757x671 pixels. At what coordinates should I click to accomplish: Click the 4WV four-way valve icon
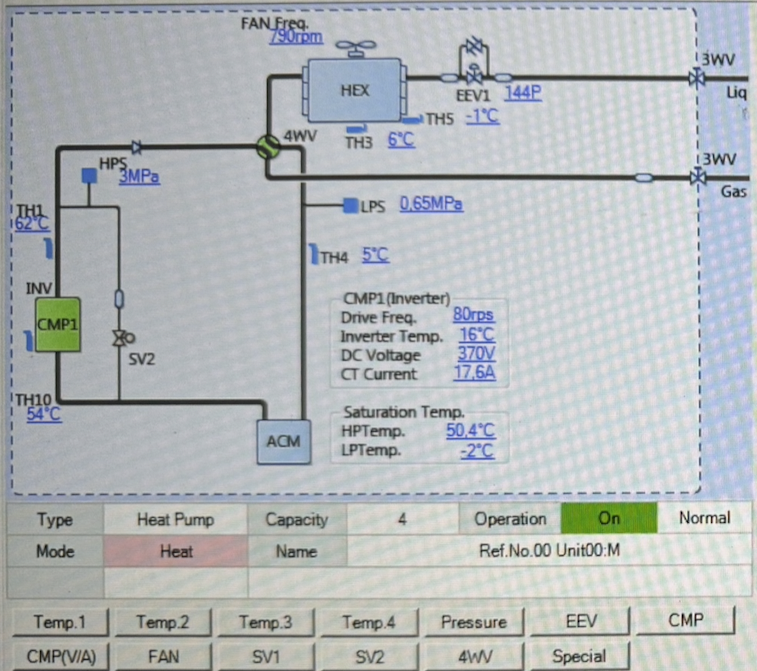click(268, 147)
